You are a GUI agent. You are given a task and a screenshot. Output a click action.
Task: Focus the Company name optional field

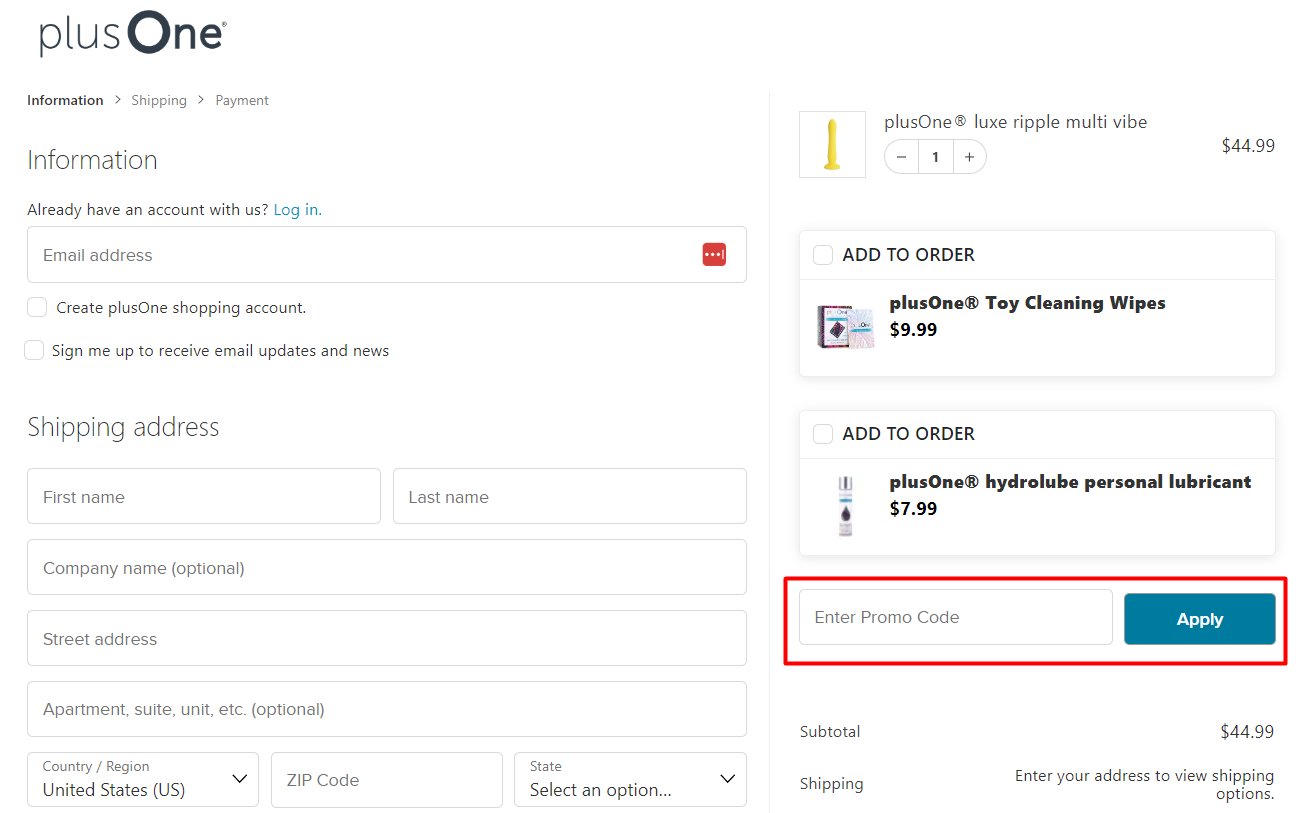click(x=387, y=568)
